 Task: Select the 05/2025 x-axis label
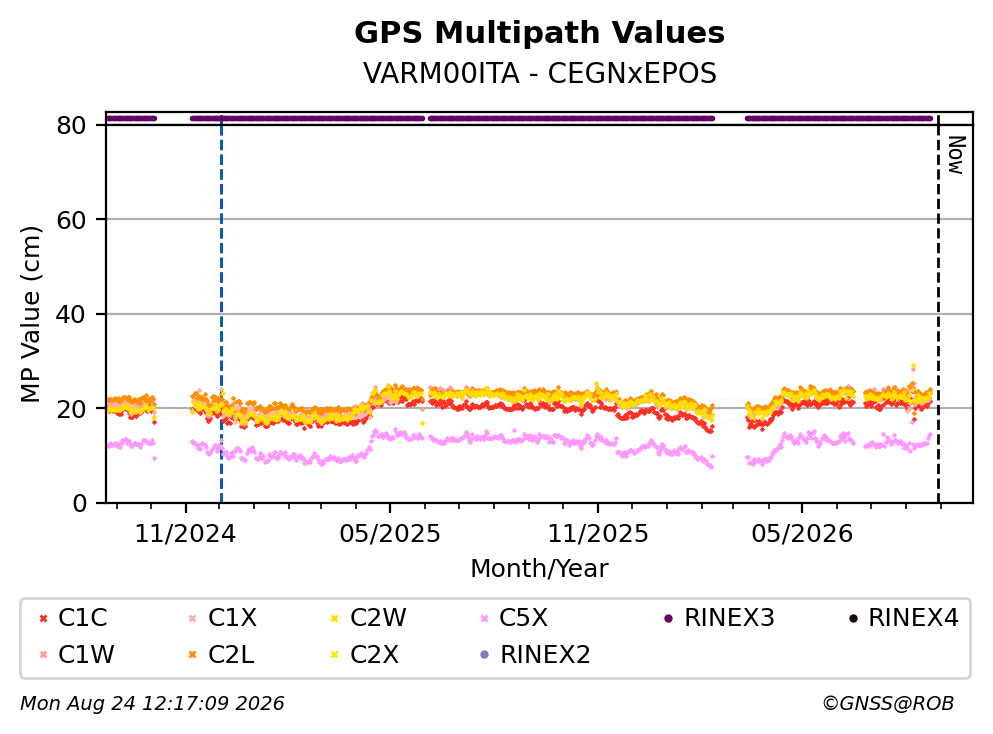coord(389,534)
